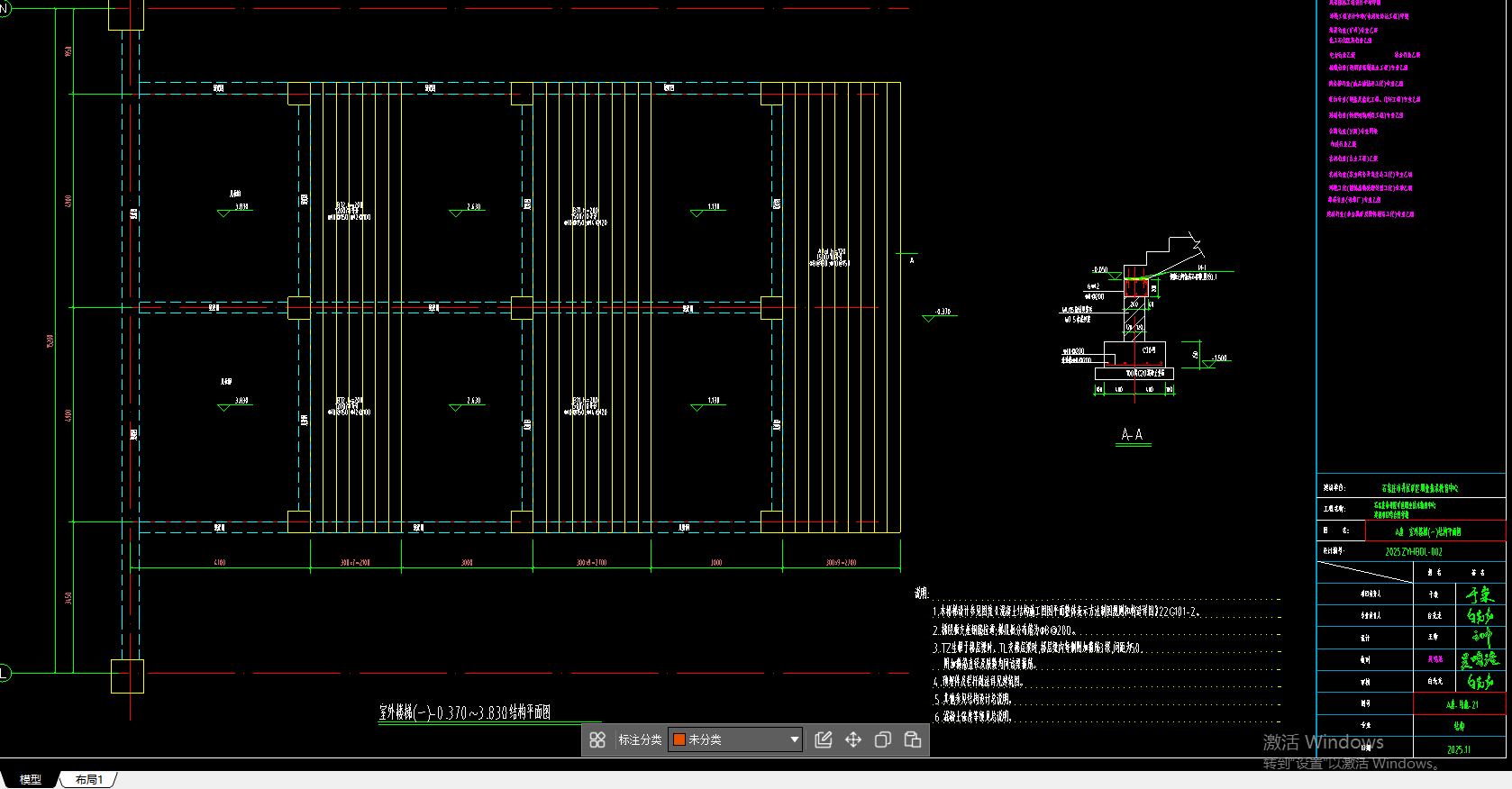This screenshot has width=1512, height=789.
Task: Click the L grid axis bubble
Action: (x=4, y=673)
